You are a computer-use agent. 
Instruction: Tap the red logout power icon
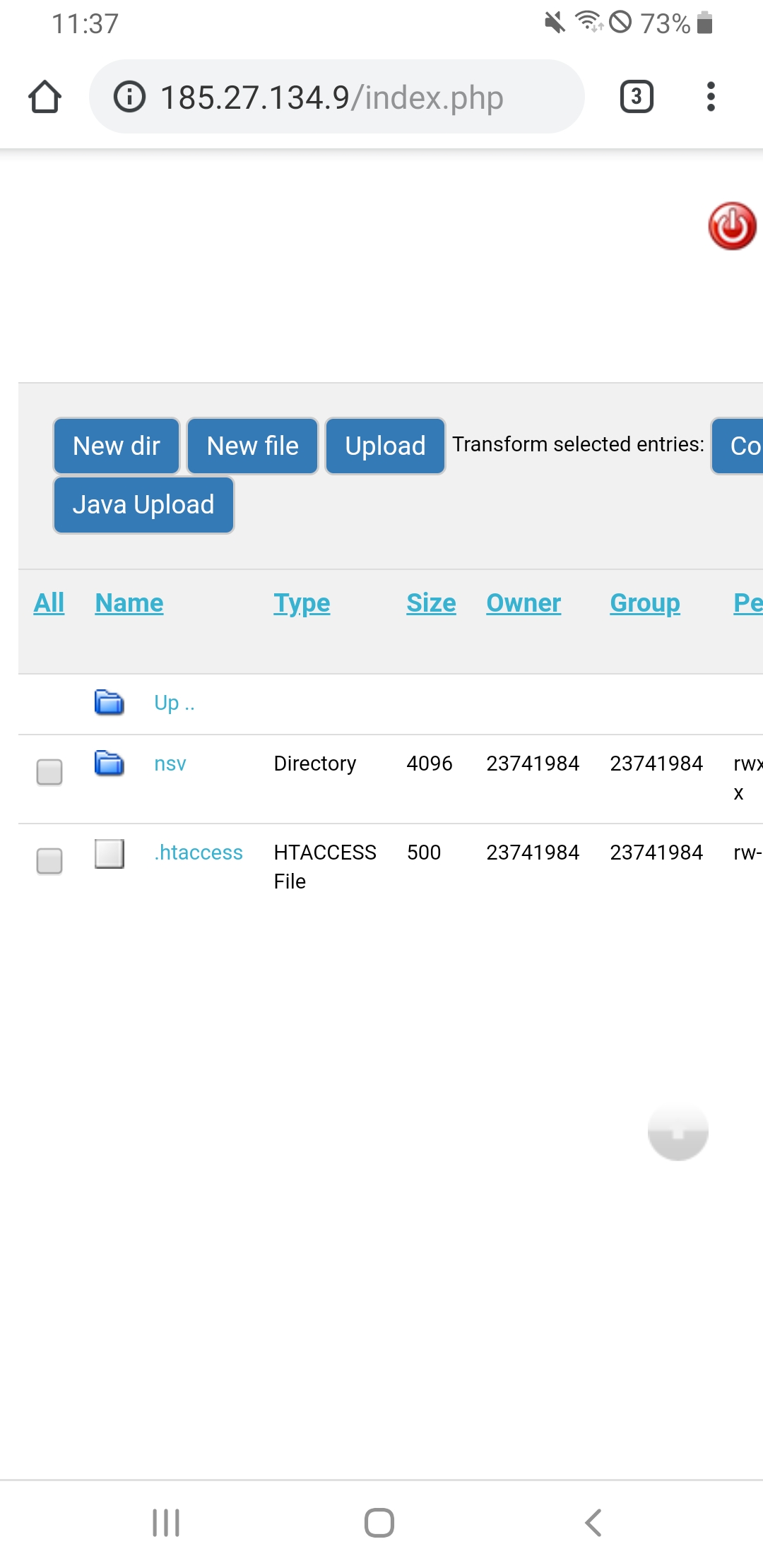point(732,226)
